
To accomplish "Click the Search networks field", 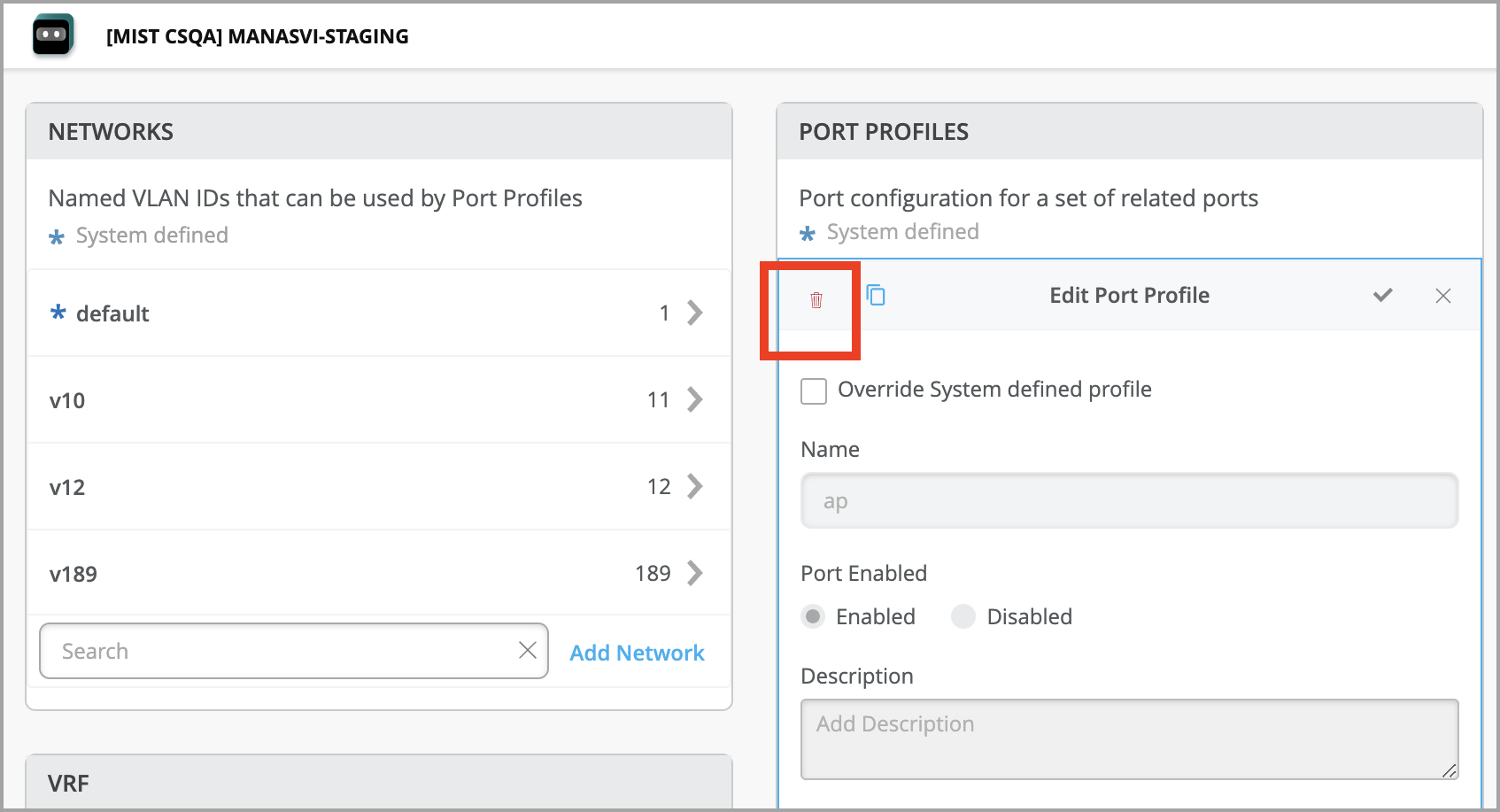I will [x=266, y=650].
